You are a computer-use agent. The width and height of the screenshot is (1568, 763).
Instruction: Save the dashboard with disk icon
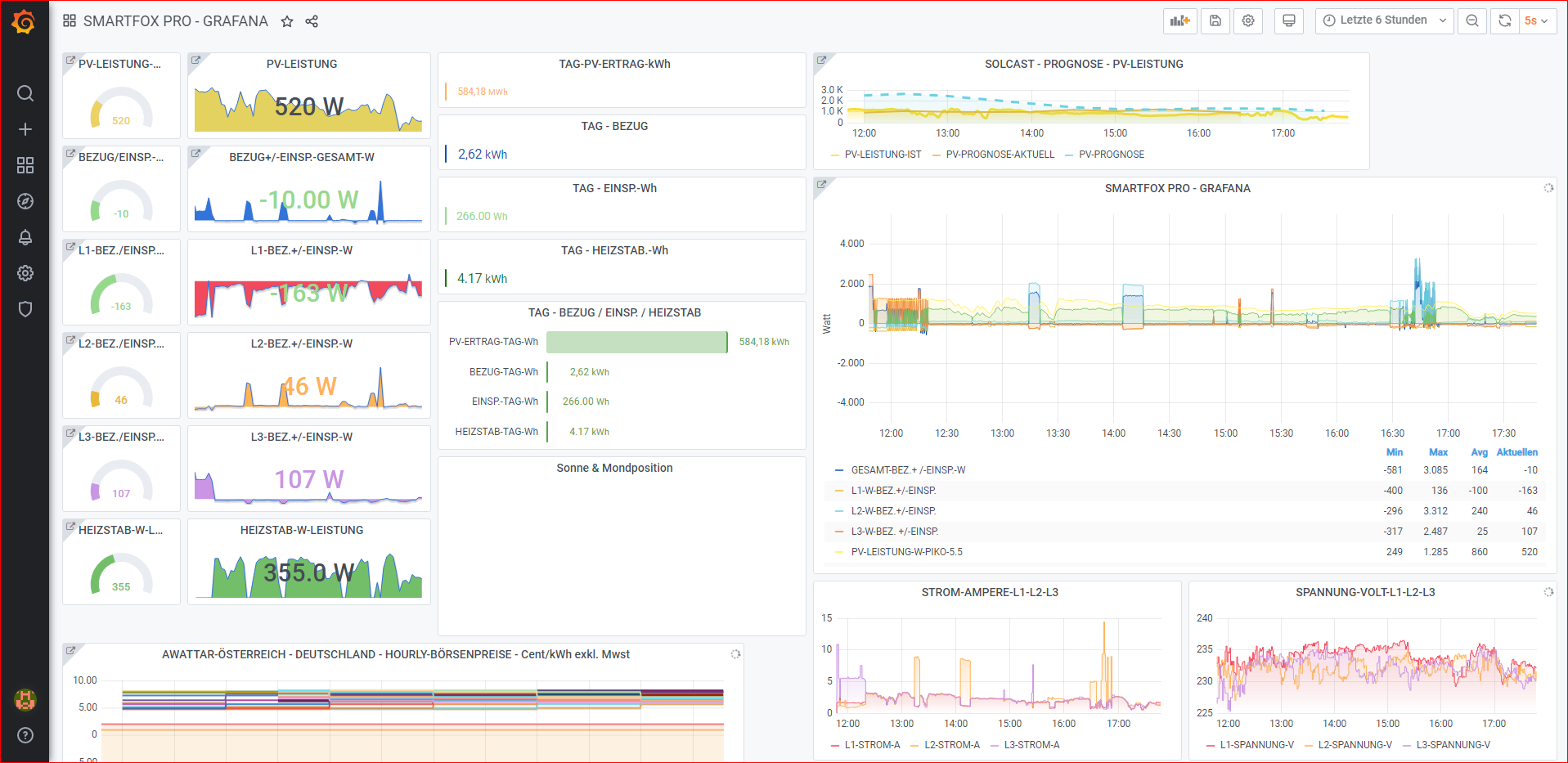(x=1215, y=20)
